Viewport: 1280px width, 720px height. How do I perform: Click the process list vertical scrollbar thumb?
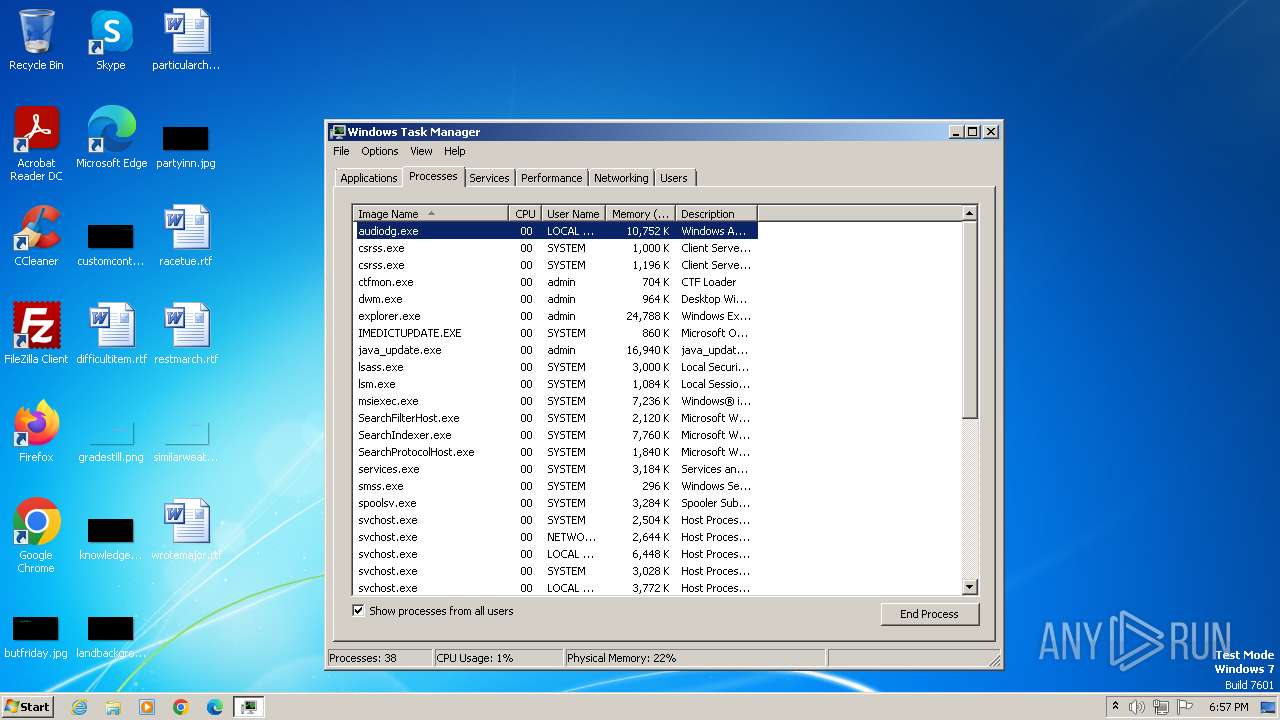click(x=969, y=320)
